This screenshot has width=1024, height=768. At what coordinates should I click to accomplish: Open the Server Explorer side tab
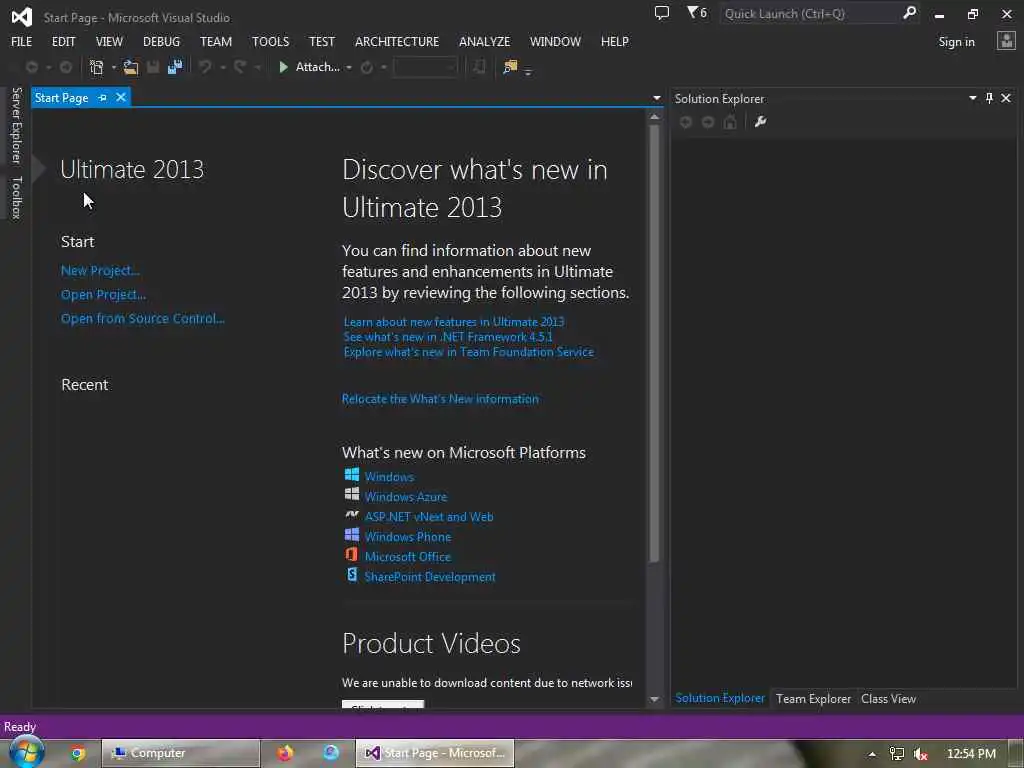click(x=17, y=125)
